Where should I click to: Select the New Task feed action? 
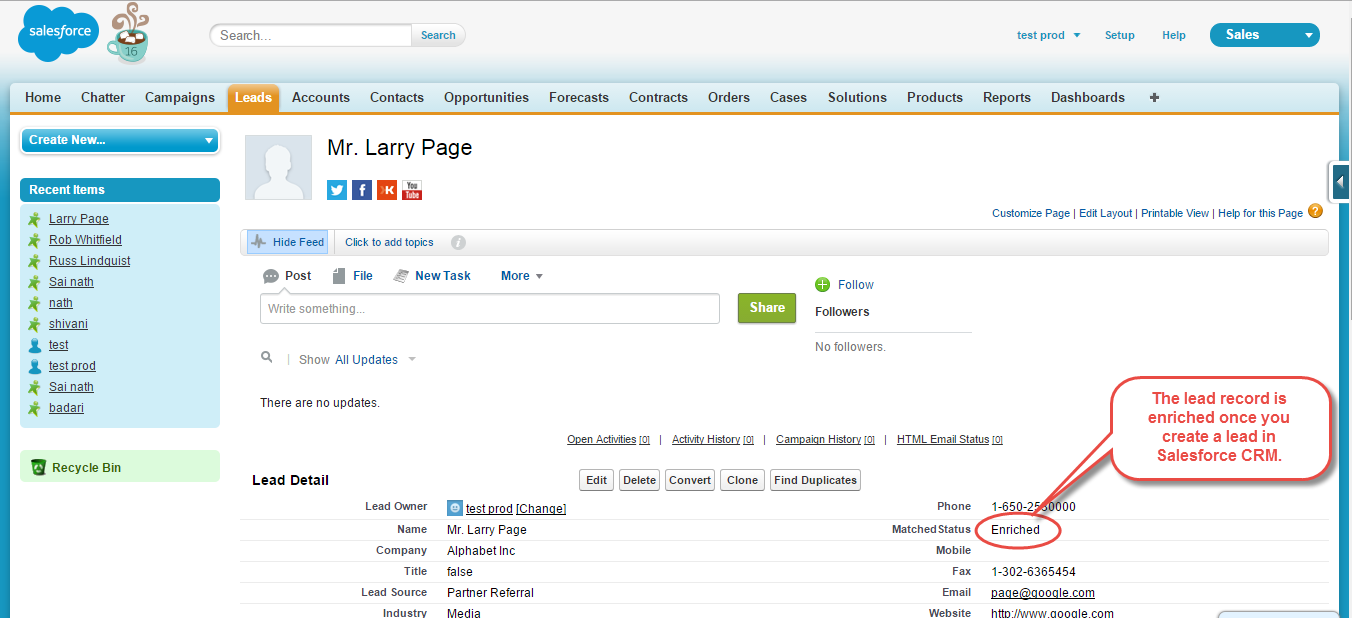432,276
